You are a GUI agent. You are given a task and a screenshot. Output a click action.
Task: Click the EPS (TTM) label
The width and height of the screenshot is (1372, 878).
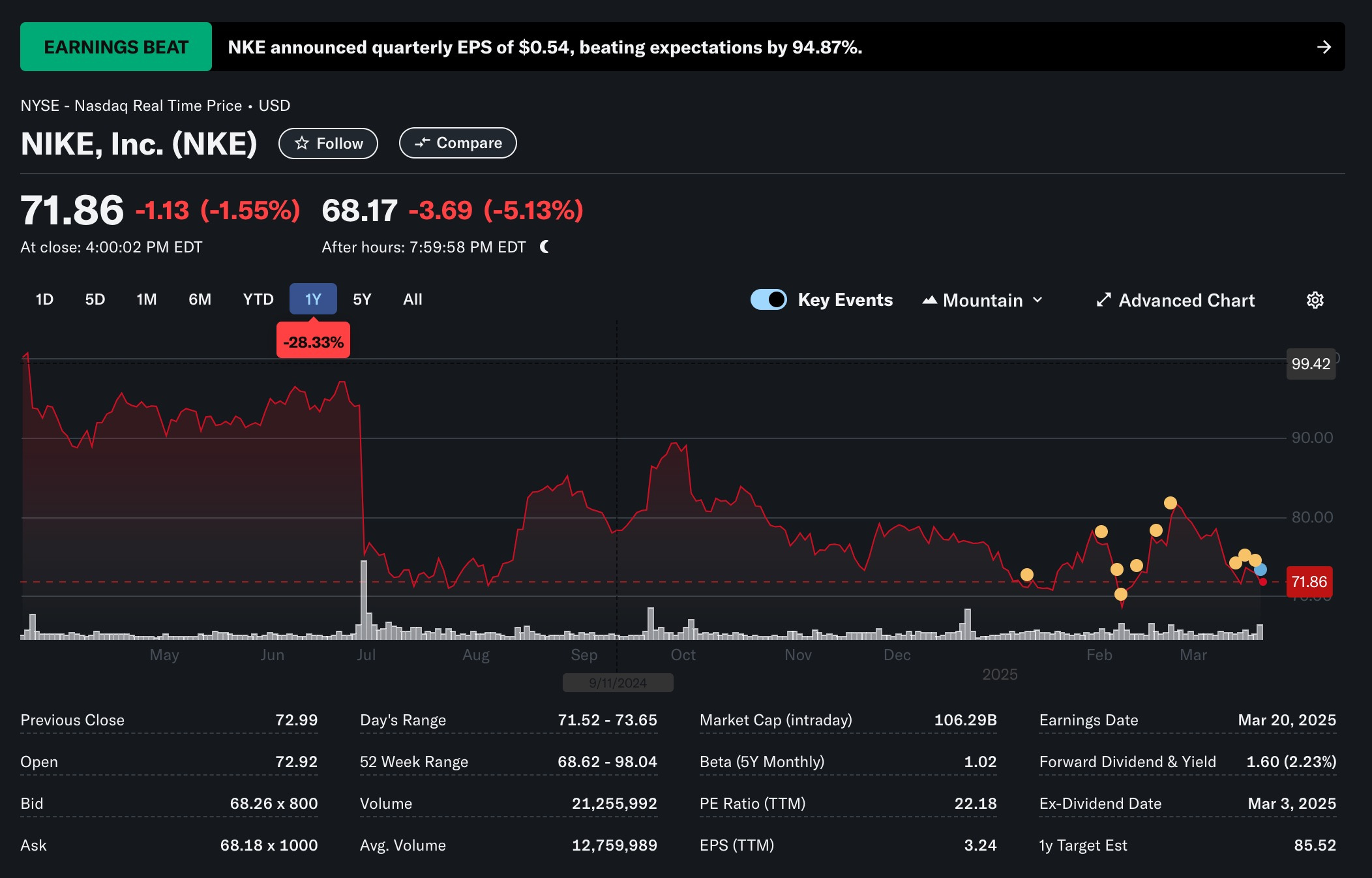click(x=737, y=845)
